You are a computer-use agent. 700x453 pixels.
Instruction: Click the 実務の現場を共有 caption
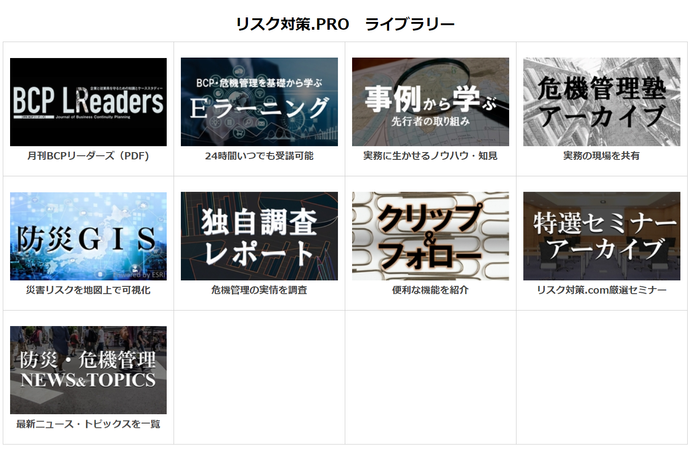pos(602,156)
